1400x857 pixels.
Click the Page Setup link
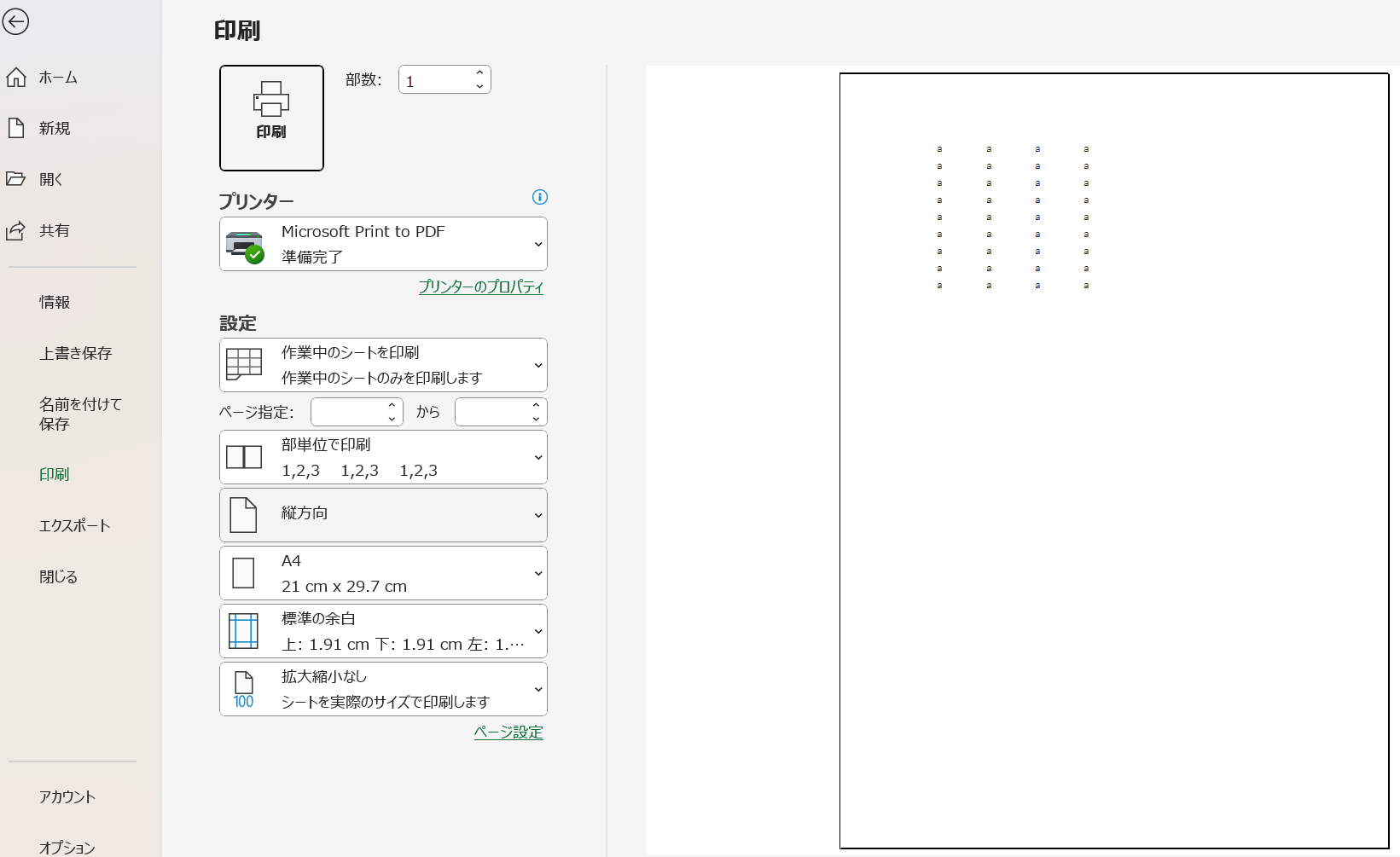click(508, 733)
